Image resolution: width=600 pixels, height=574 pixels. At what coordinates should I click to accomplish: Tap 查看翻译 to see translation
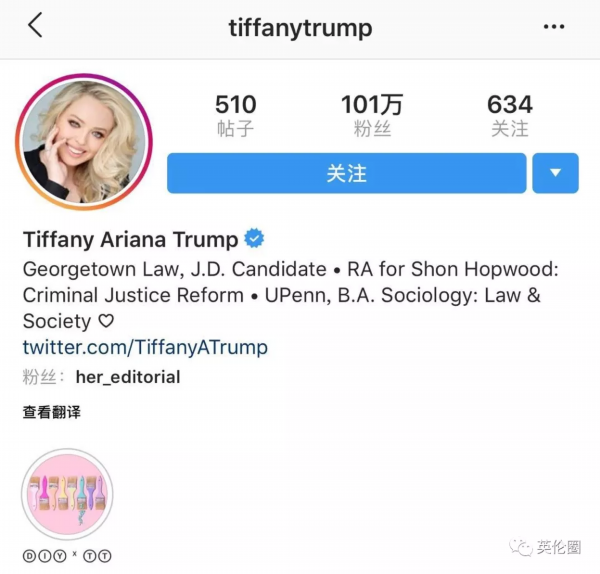click(52, 412)
